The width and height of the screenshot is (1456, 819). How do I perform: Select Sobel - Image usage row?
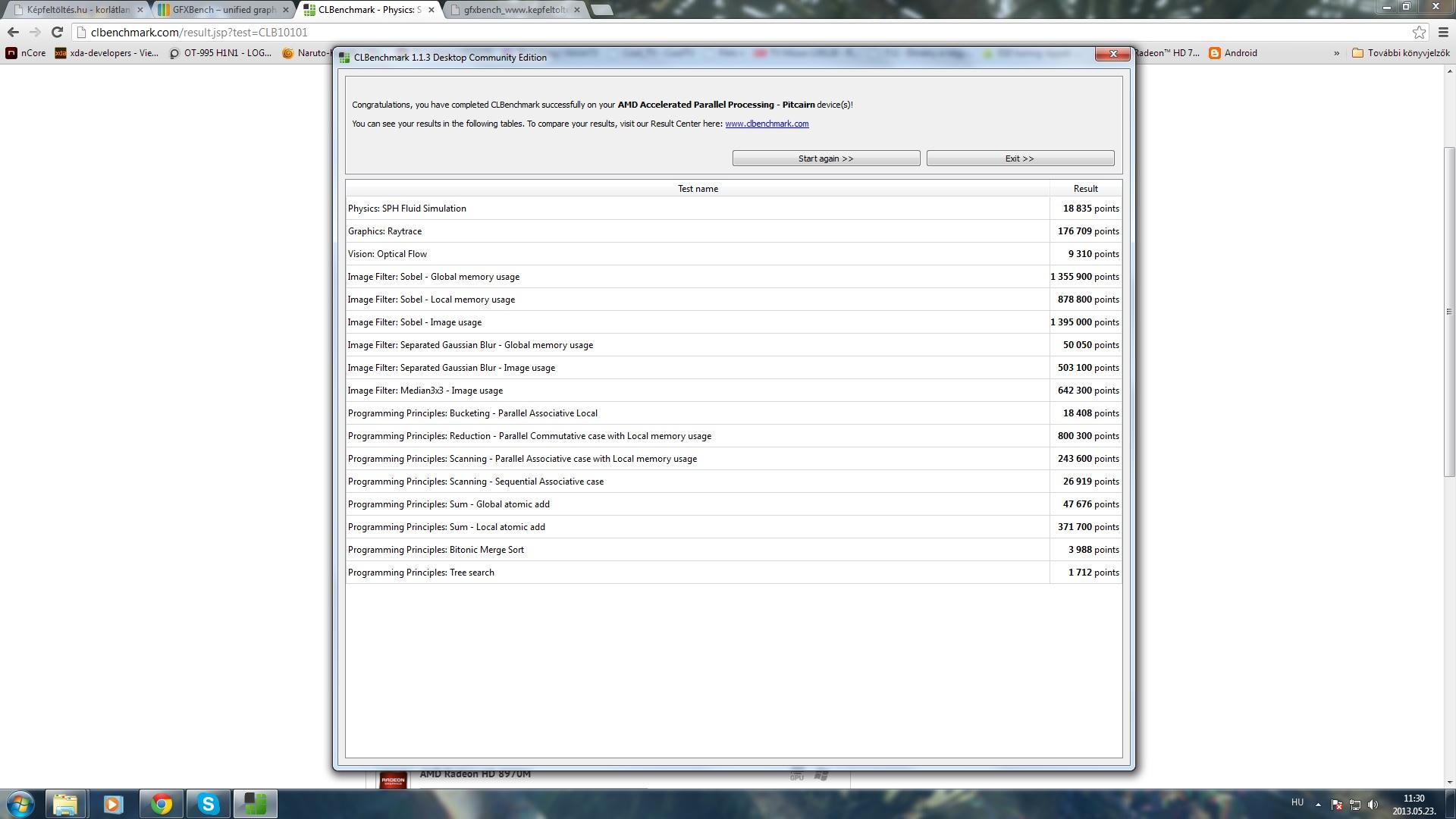tap(733, 322)
